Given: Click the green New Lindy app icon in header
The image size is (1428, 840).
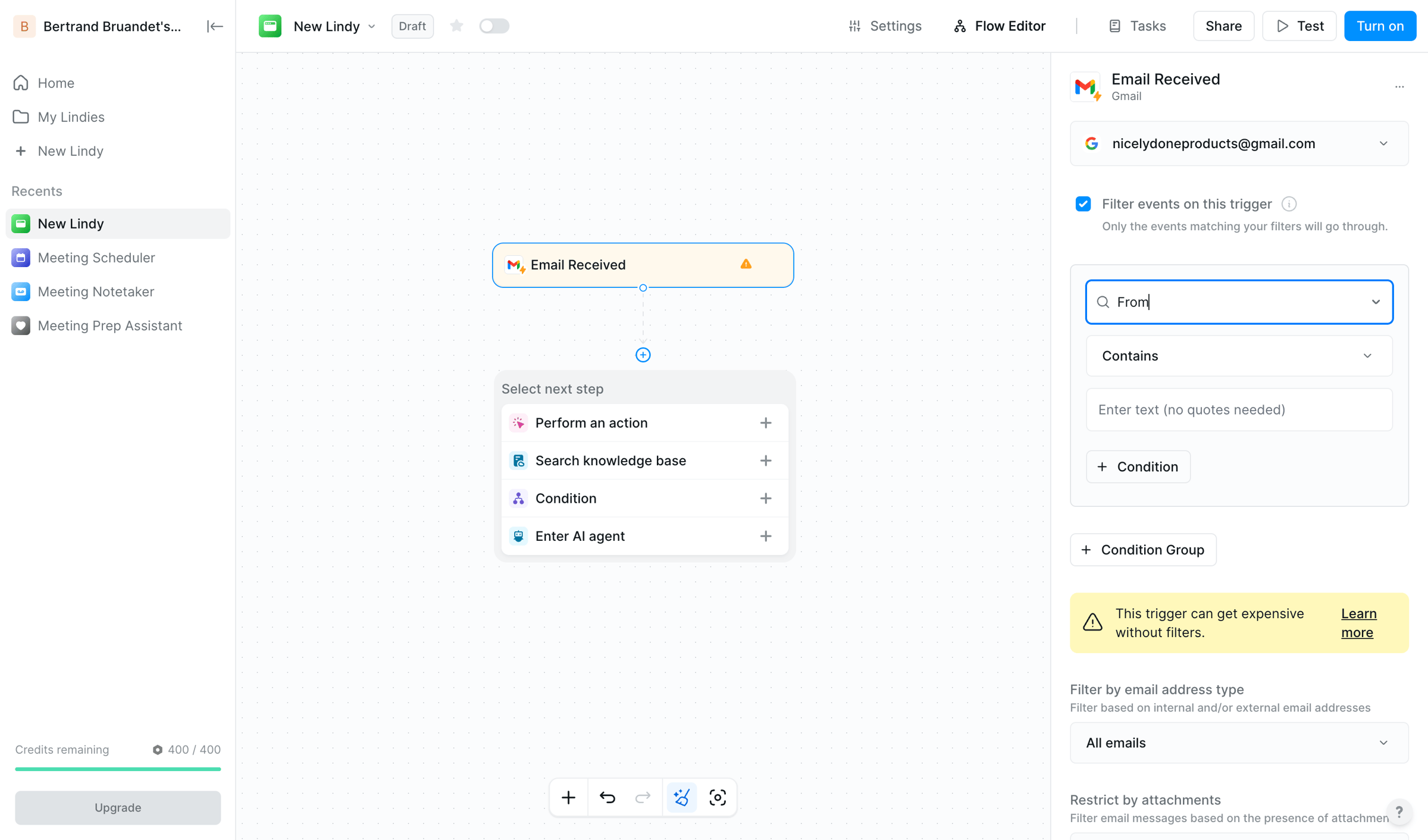Looking at the screenshot, I should [270, 26].
